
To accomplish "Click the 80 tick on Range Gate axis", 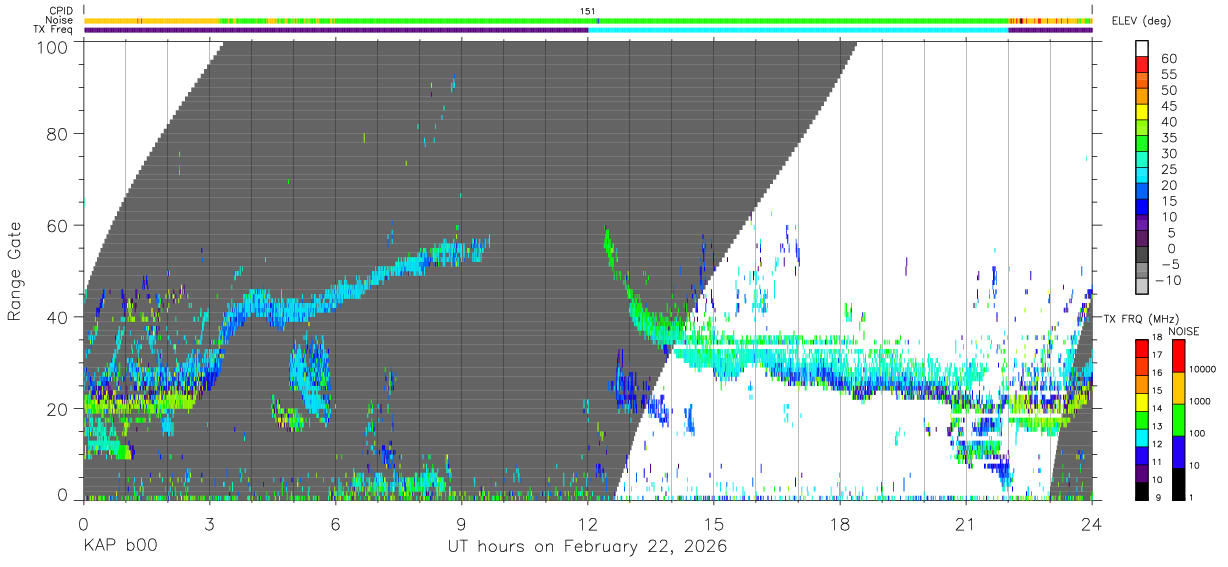I will pyautogui.click(x=57, y=133).
